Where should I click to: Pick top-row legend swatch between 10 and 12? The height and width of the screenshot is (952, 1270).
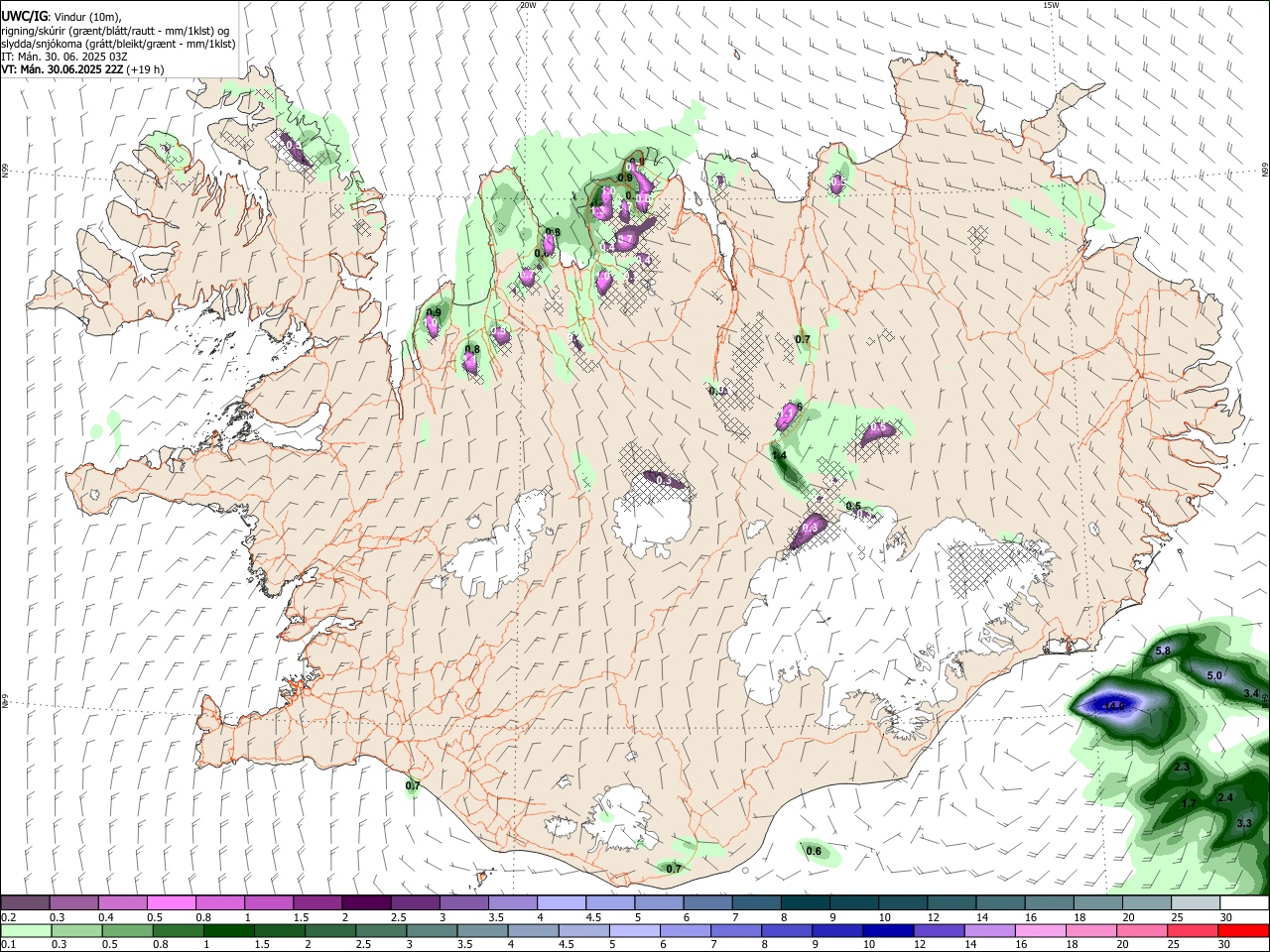[903, 903]
